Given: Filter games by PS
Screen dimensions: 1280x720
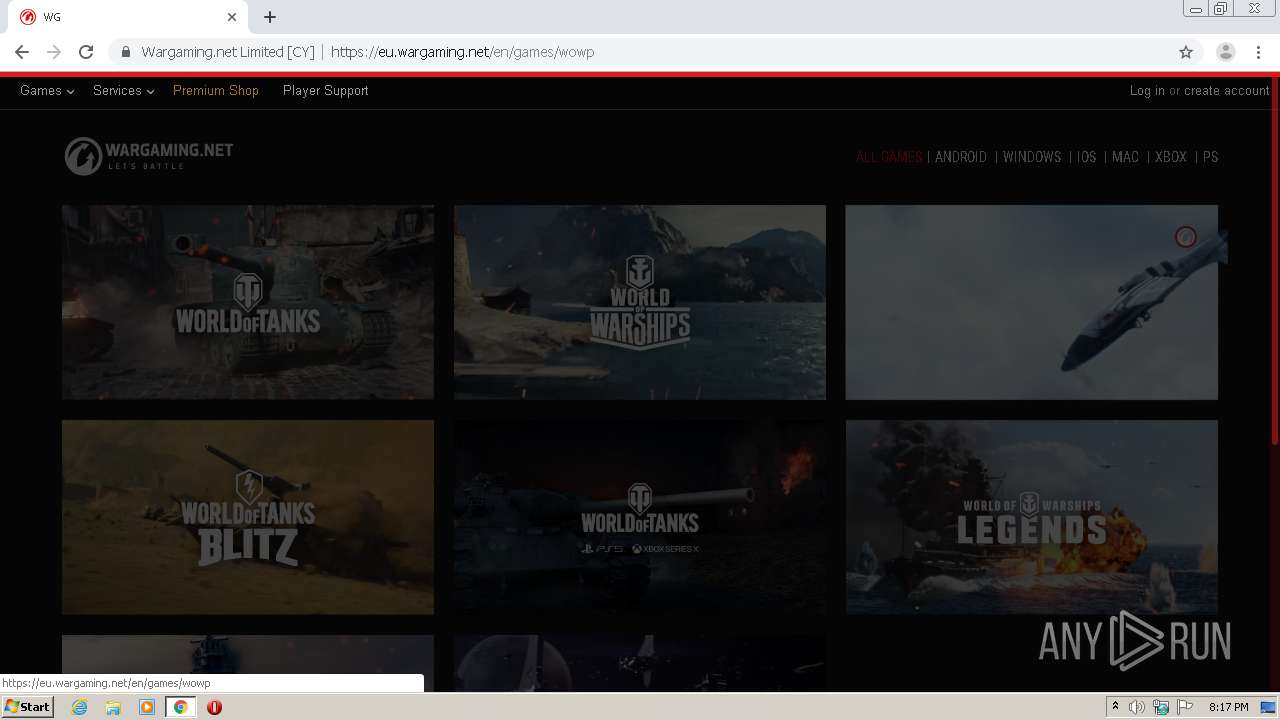Looking at the screenshot, I should tap(1211, 157).
